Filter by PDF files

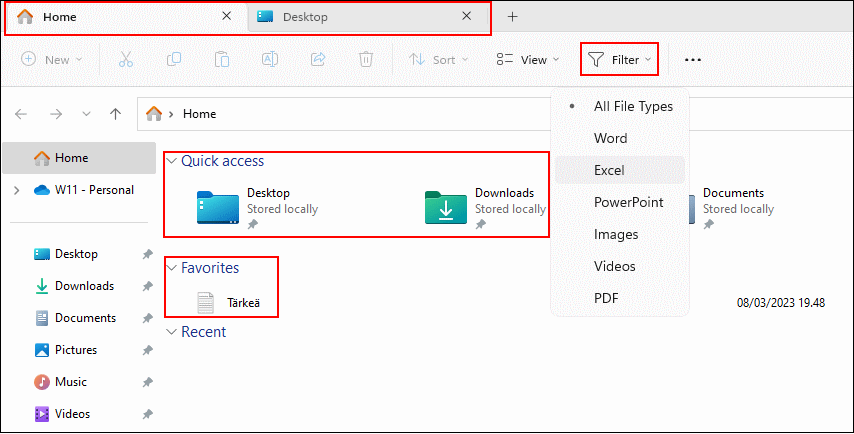coord(620,298)
